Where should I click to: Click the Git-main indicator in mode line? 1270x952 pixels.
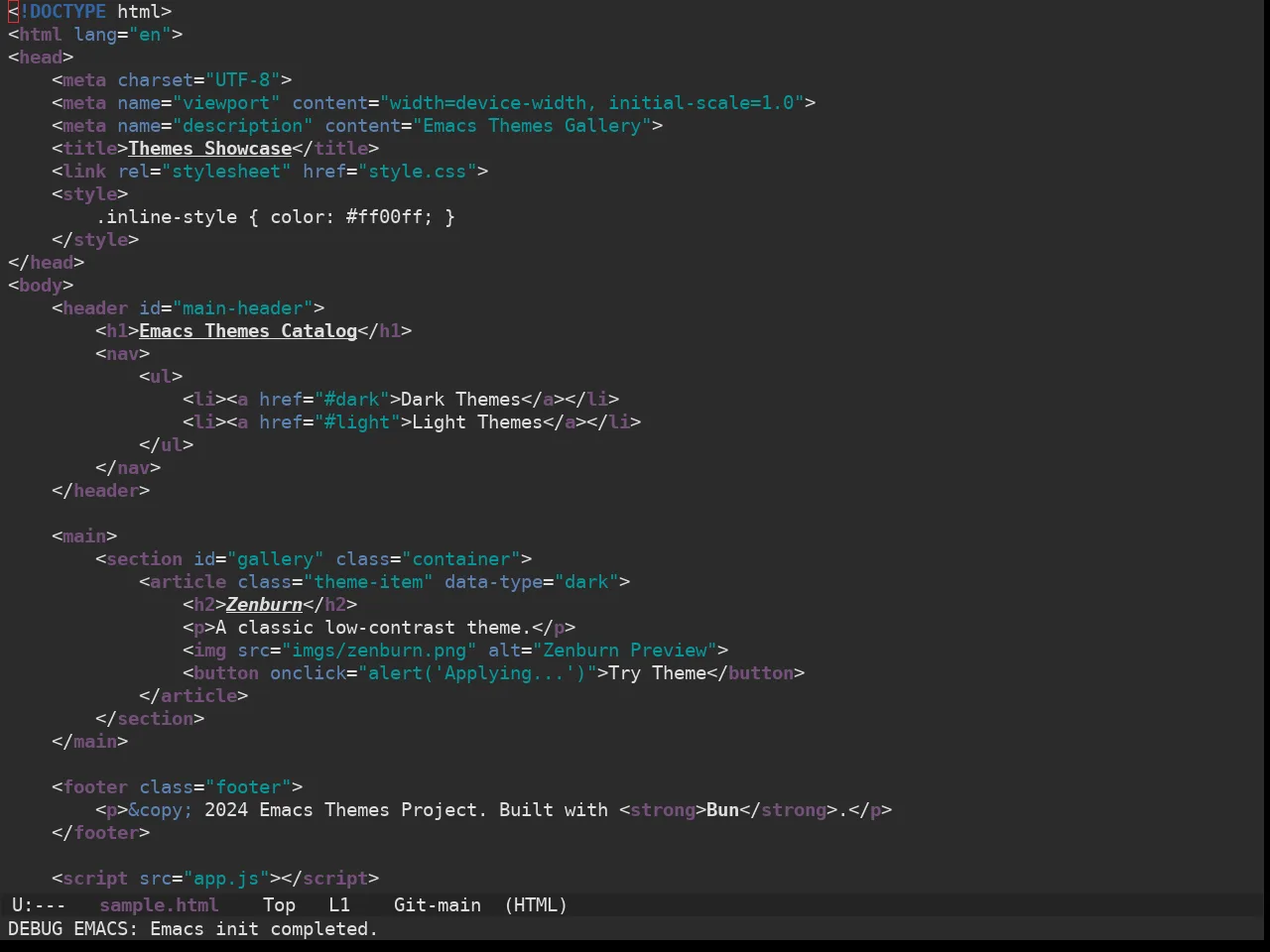click(x=438, y=905)
